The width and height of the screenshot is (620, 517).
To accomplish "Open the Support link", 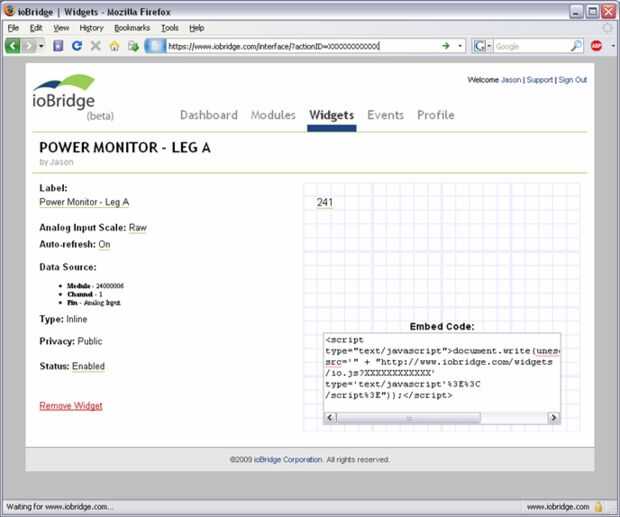I will click(x=540, y=80).
